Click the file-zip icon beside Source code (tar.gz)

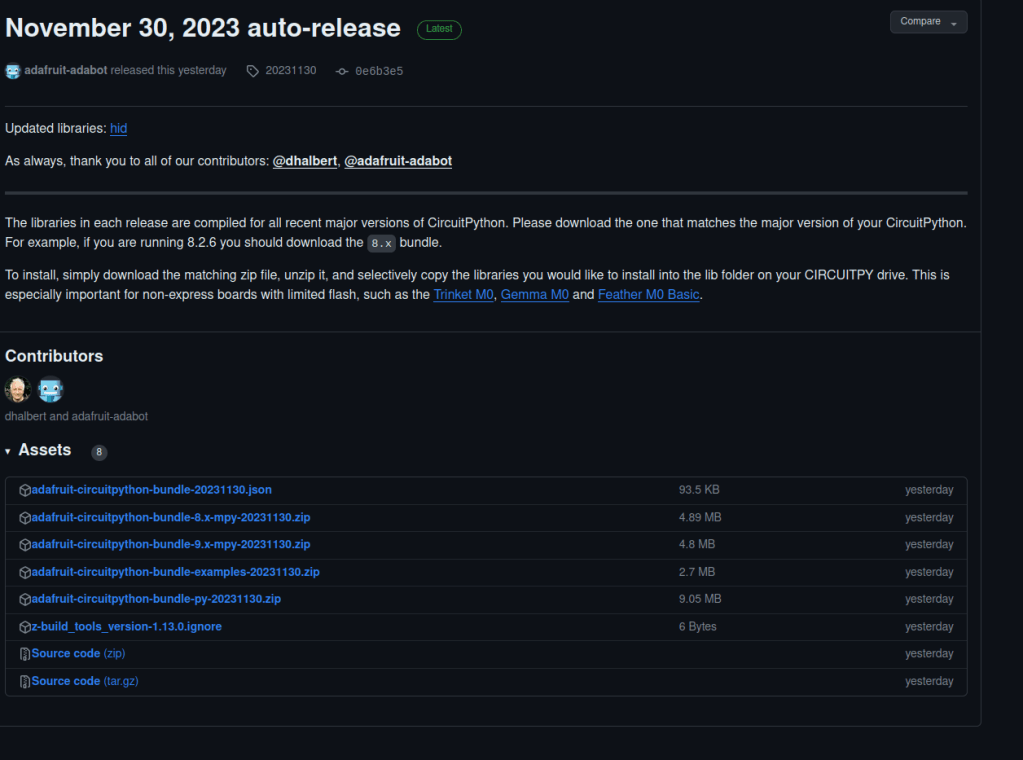tap(25, 681)
